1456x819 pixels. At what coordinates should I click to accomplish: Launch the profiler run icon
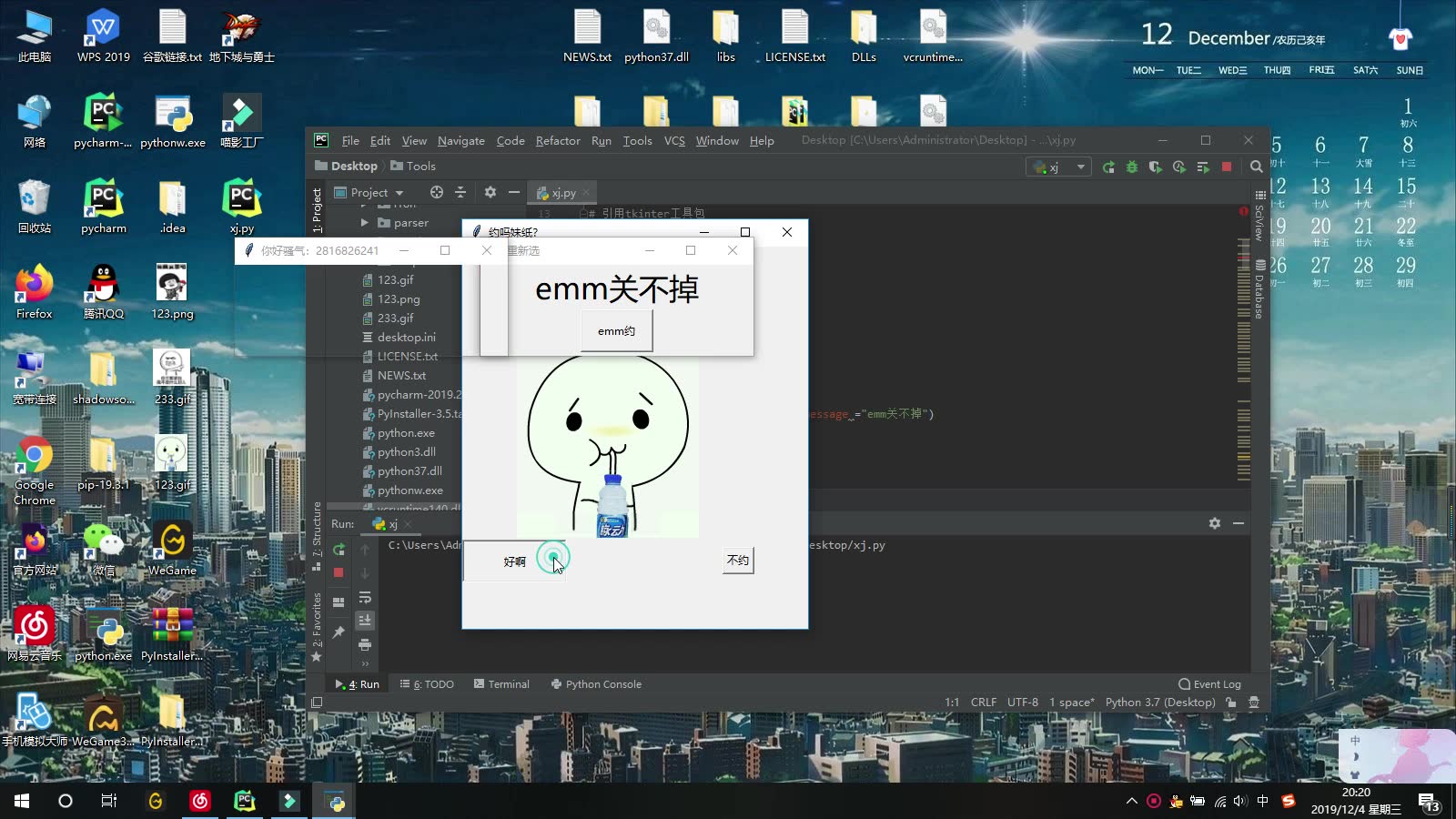pyautogui.click(x=1179, y=167)
